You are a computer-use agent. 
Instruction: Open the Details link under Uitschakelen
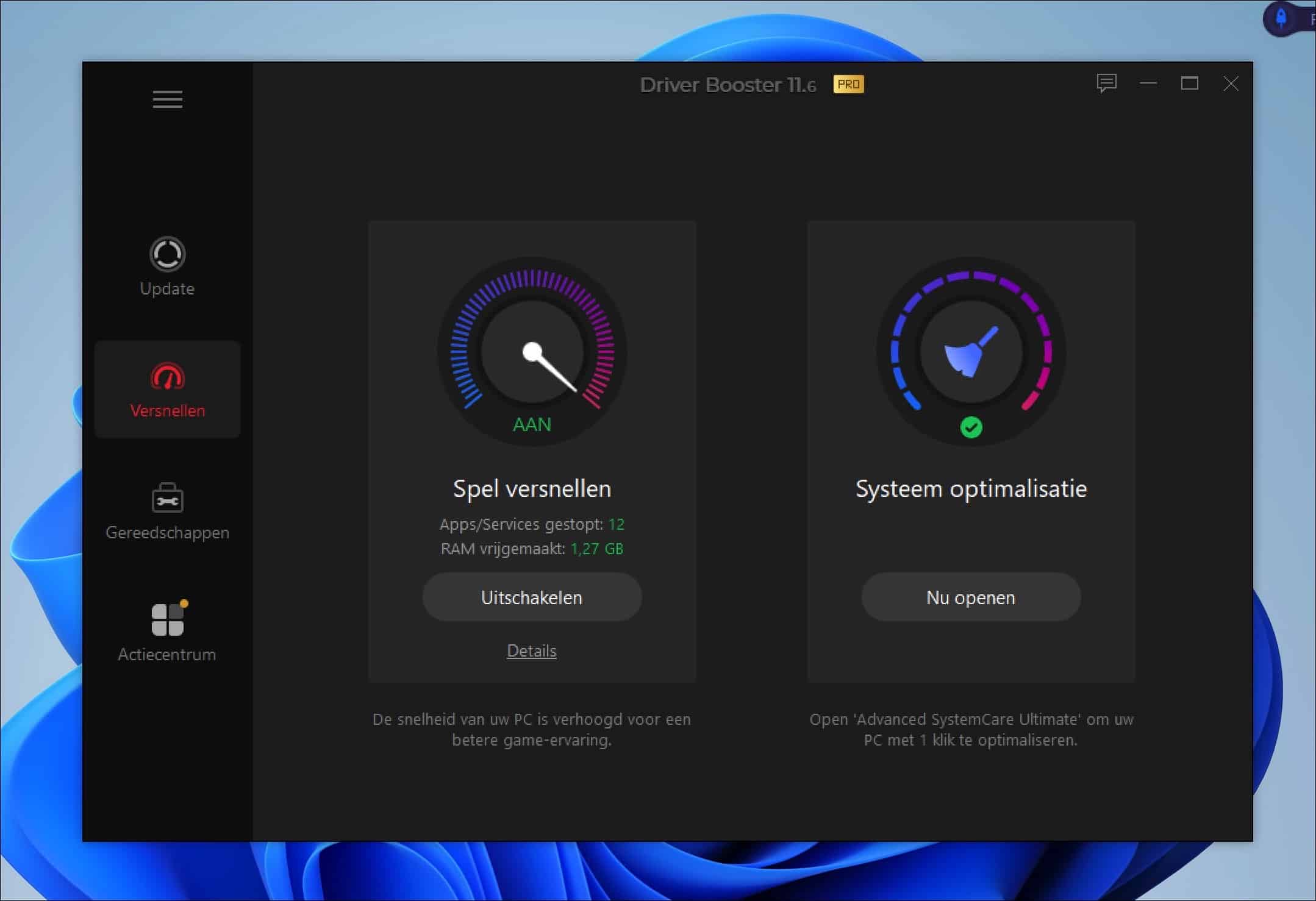tap(531, 650)
